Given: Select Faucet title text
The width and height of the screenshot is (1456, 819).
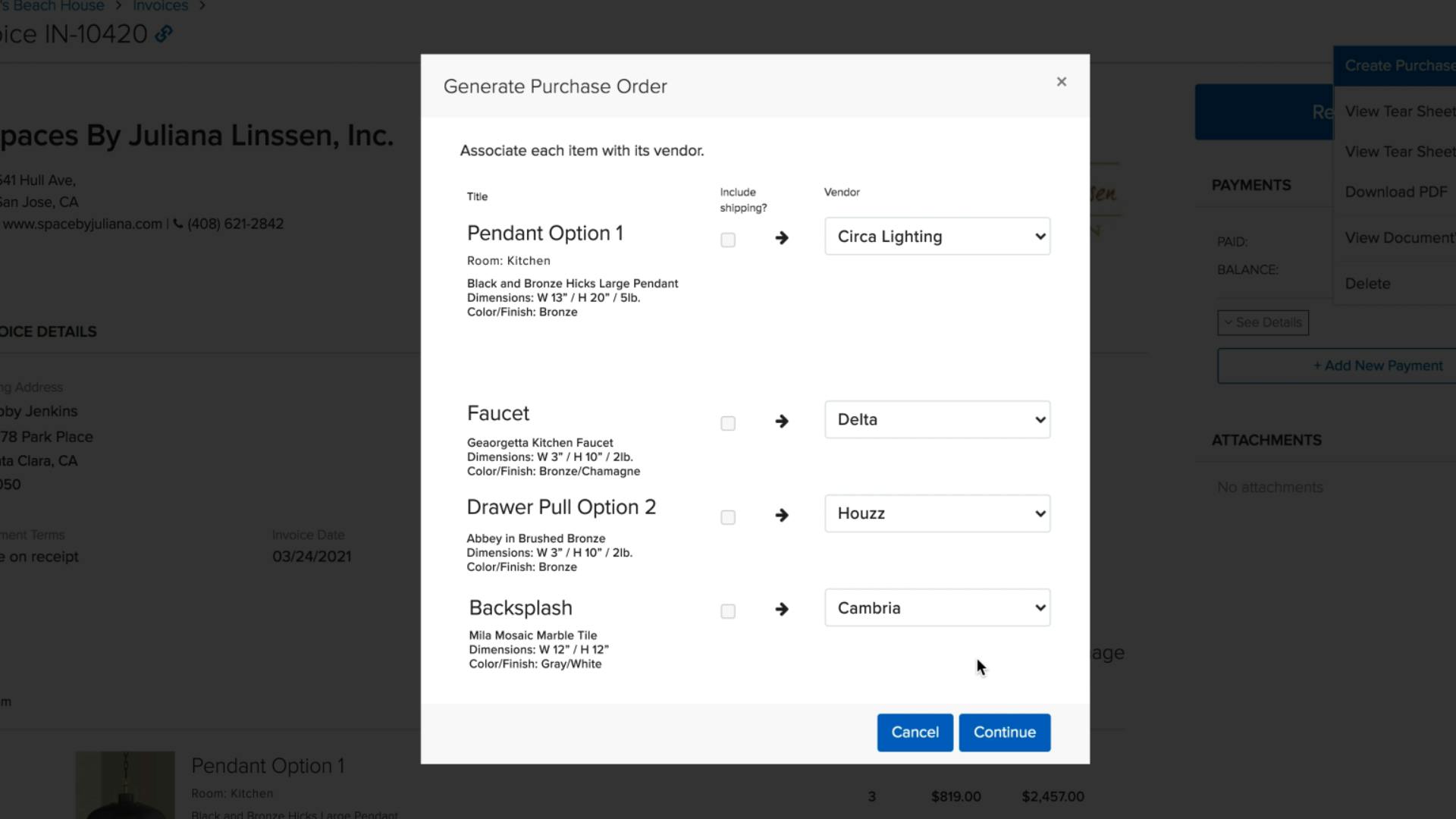Looking at the screenshot, I should coord(498,414).
